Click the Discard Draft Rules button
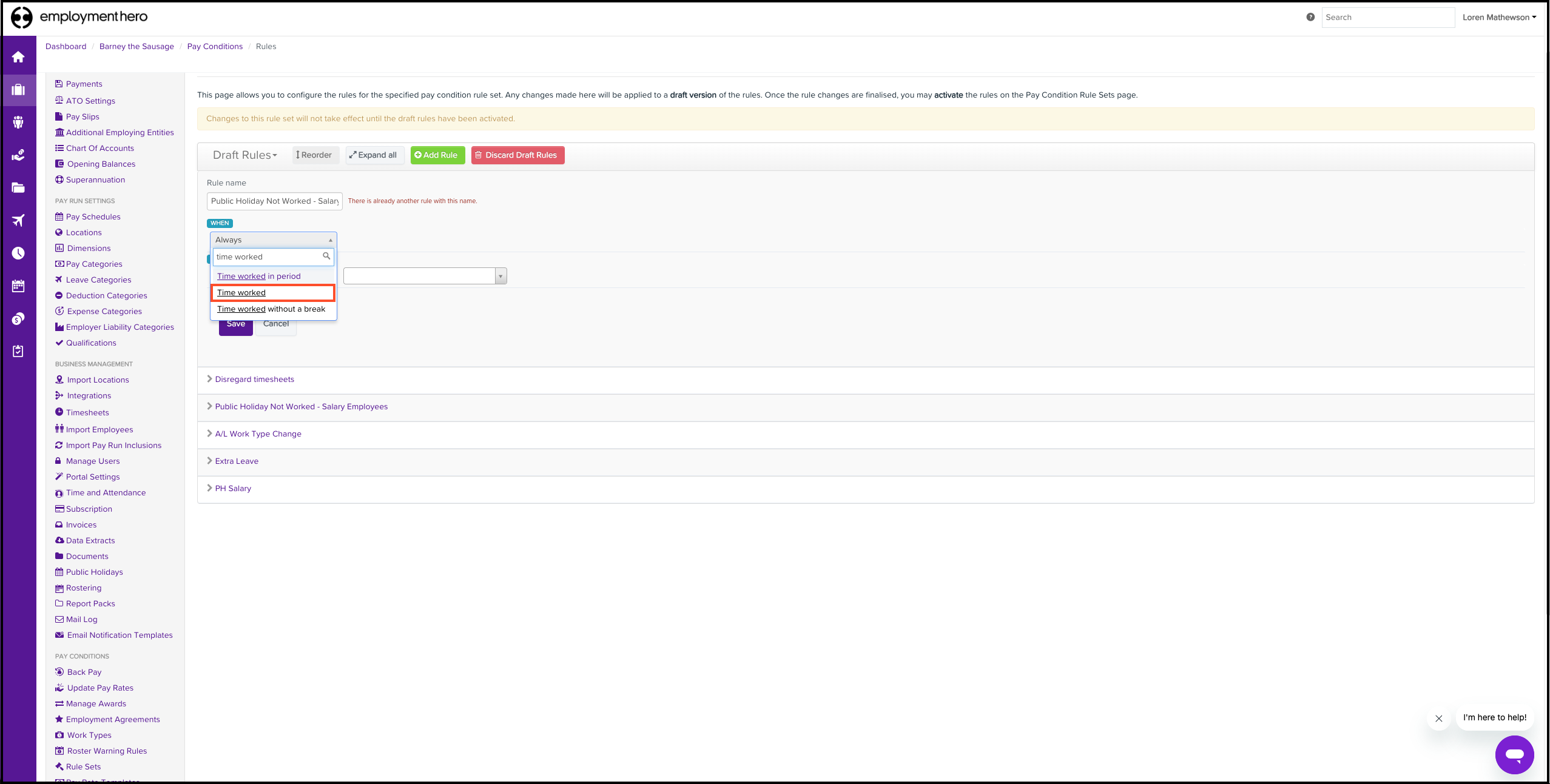 coord(517,155)
